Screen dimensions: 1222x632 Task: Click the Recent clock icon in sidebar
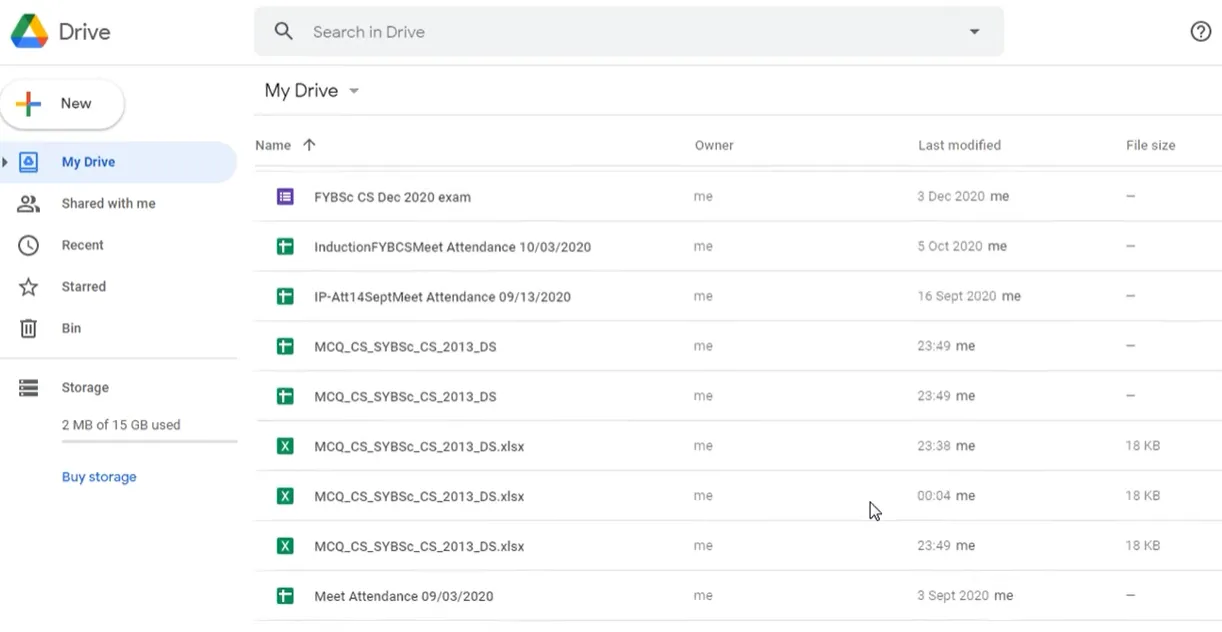29,245
